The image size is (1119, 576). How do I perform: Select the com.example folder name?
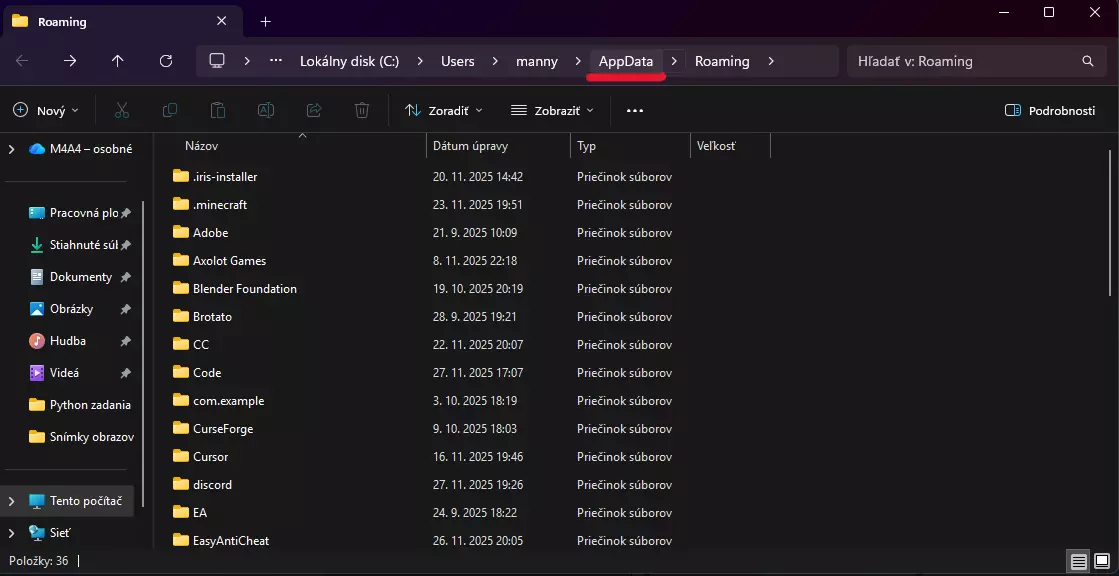[228, 400]
